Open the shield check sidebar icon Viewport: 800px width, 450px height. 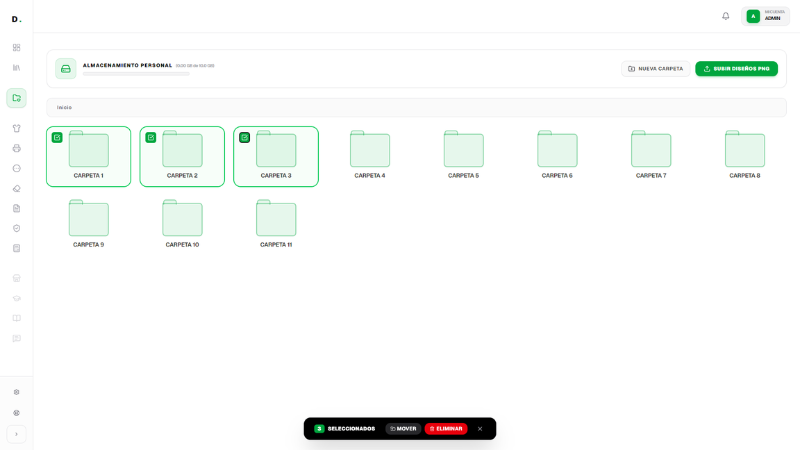coord(16,228)
